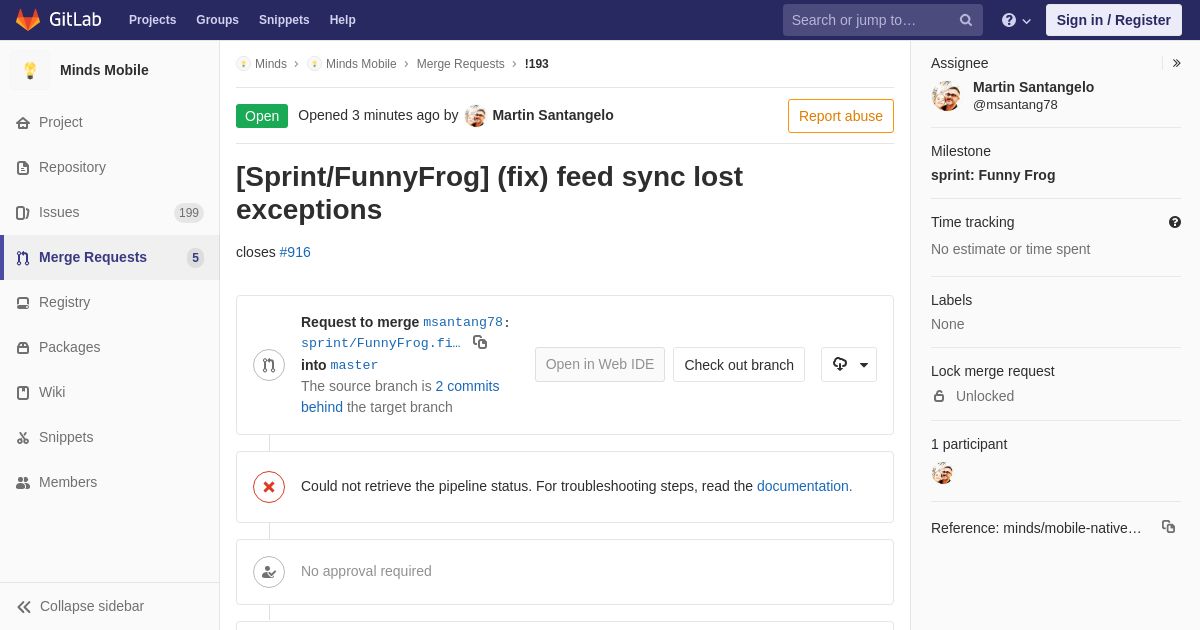This screenshot has width=1200, height=630.
Task: Click the Check out branch button
Action: coord(739,364)
